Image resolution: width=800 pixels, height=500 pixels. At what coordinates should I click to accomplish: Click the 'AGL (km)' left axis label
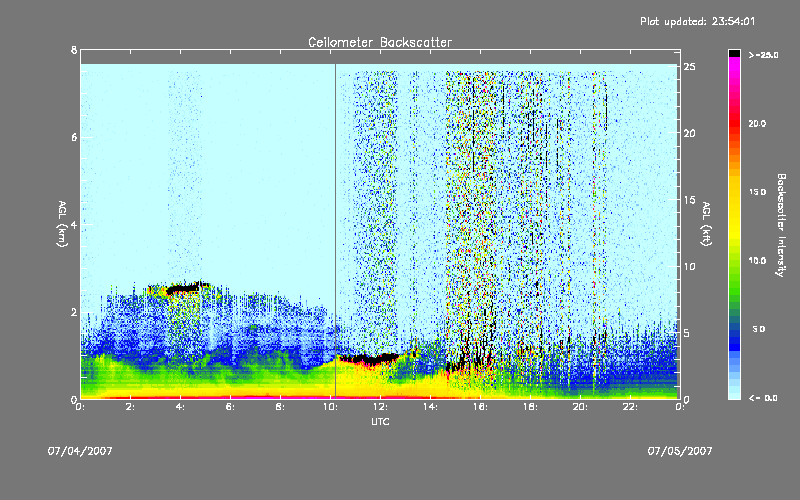pos(62,224)
